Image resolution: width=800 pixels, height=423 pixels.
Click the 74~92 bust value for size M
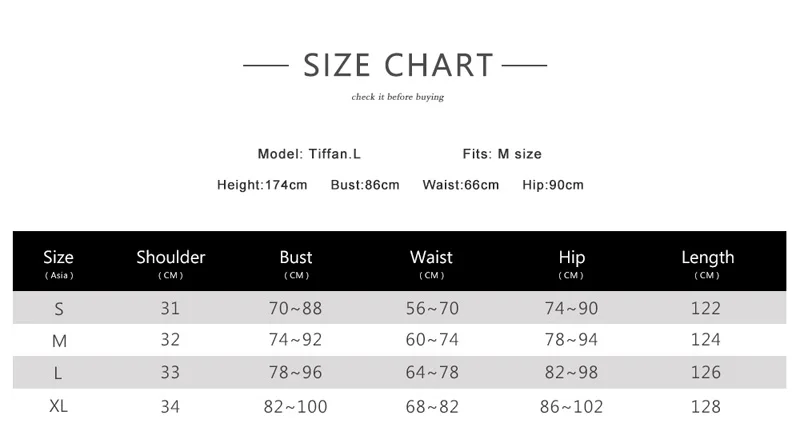tap(296, 340)
